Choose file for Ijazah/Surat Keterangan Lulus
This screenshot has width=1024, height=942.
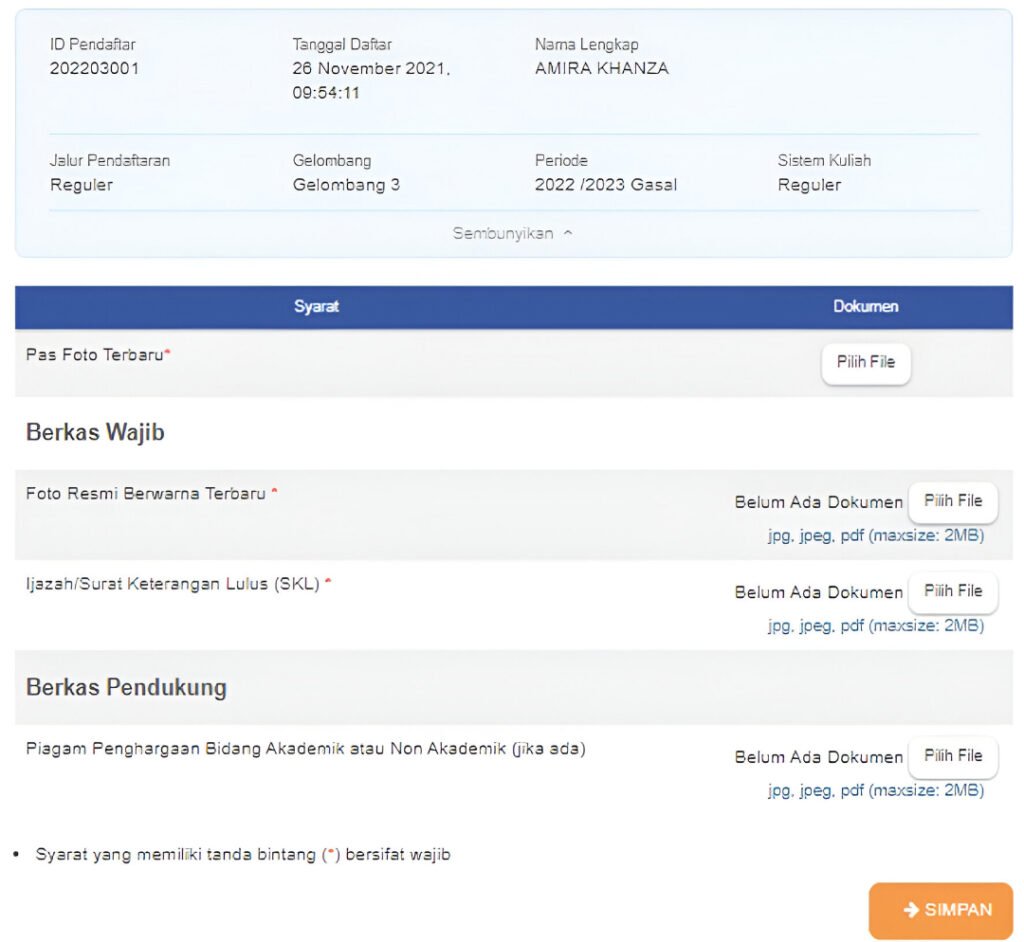[952, 591]
